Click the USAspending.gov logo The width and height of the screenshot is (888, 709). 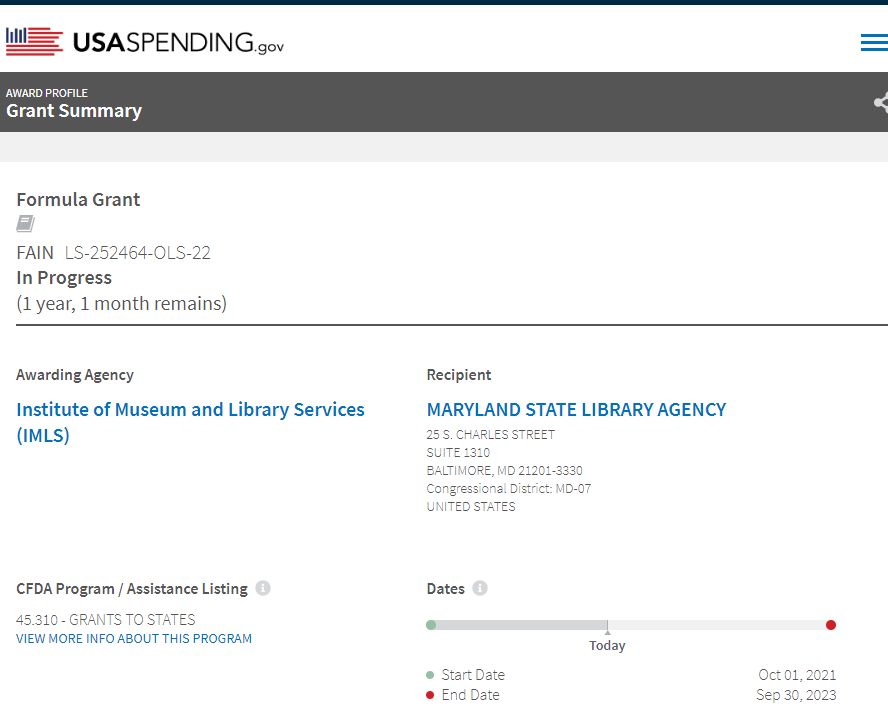pyautogui.click(x=145, y=42)
